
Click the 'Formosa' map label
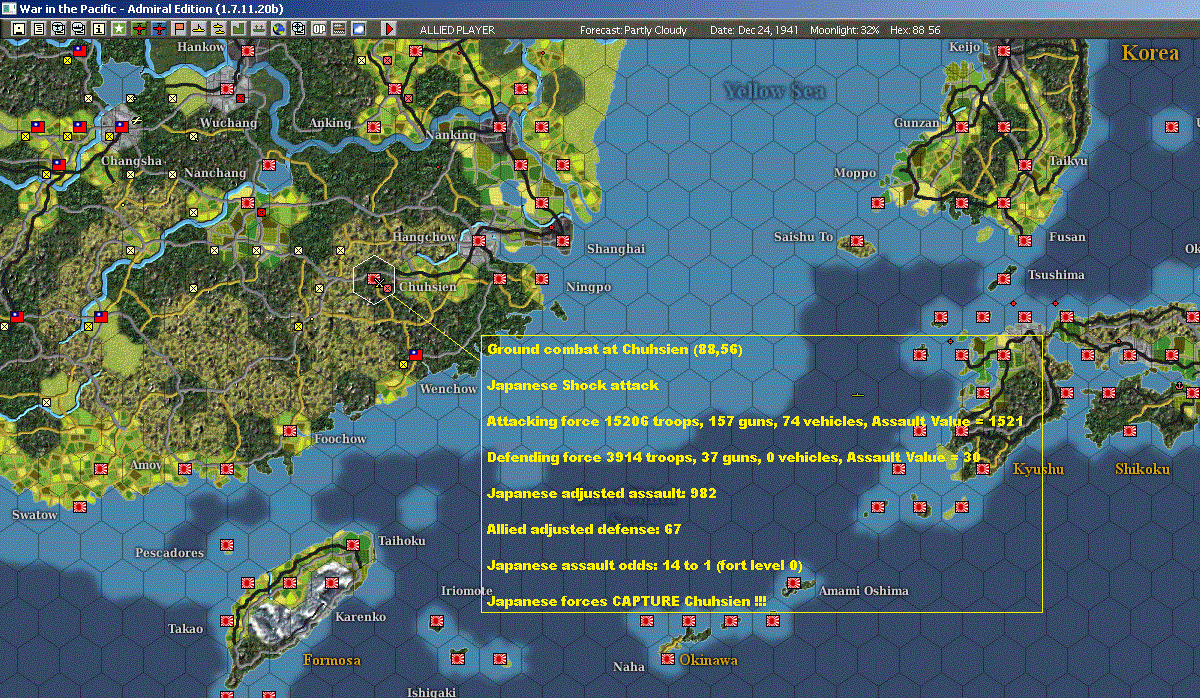pos(331,660)
